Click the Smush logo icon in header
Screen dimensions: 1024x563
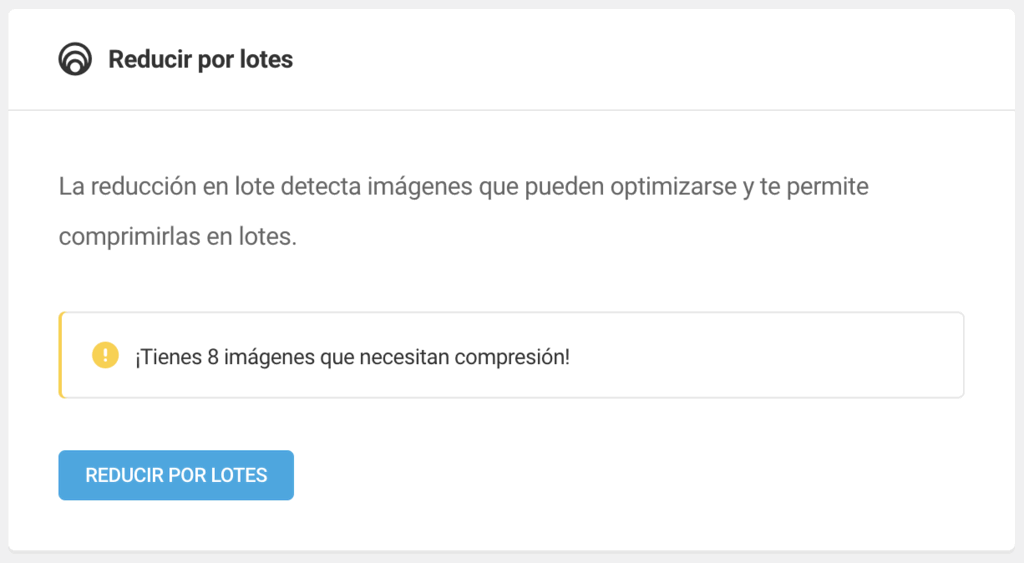coord(75,60)
